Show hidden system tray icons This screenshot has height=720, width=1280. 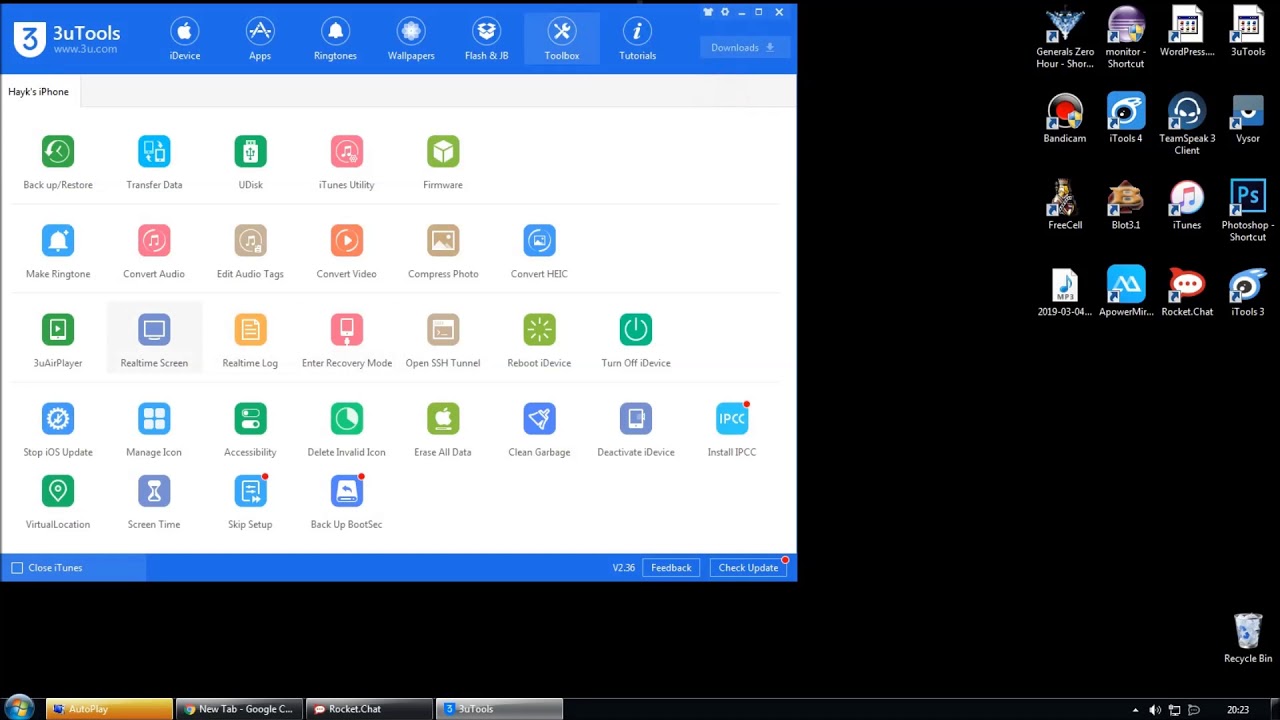click(1135, 710)
